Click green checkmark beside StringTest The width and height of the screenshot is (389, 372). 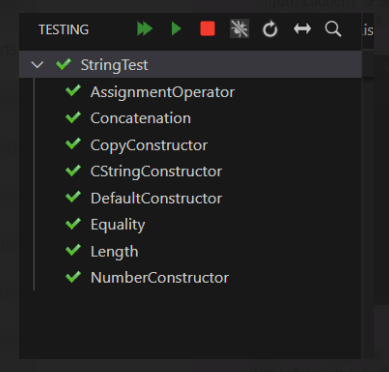click(63, 64)
